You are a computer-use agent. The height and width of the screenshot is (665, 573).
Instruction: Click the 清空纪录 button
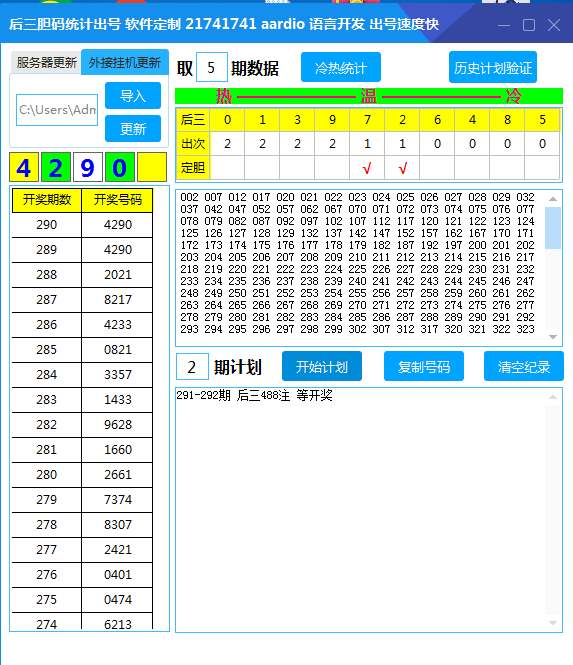pyautogui.click(x=524, y=366)
